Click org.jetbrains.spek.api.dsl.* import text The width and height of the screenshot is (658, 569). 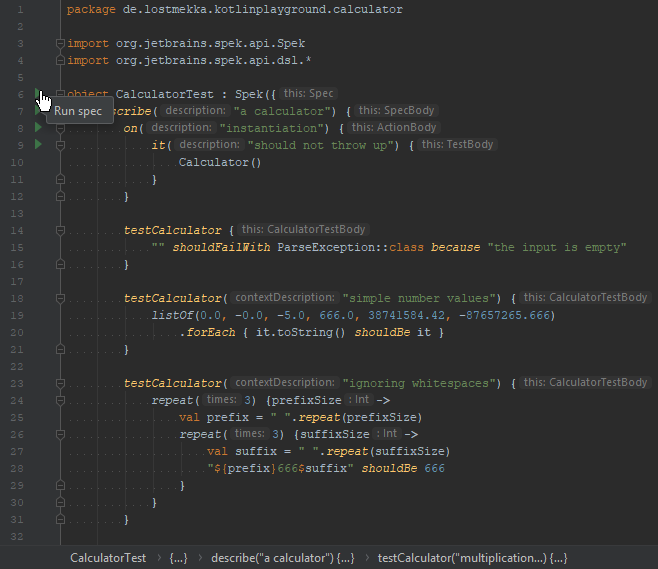(214, 60)
